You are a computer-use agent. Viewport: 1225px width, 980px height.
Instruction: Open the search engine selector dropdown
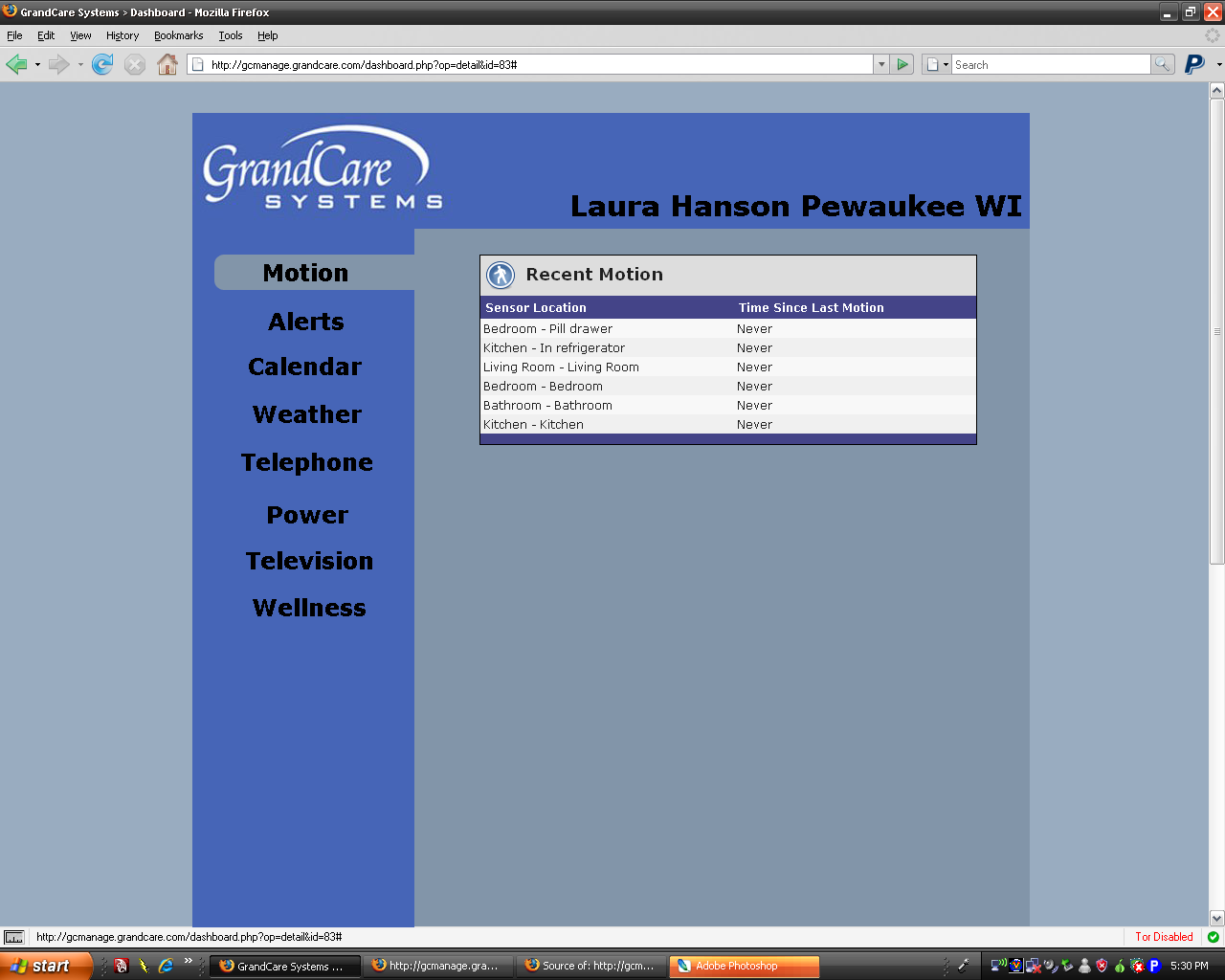pos(938,64)
